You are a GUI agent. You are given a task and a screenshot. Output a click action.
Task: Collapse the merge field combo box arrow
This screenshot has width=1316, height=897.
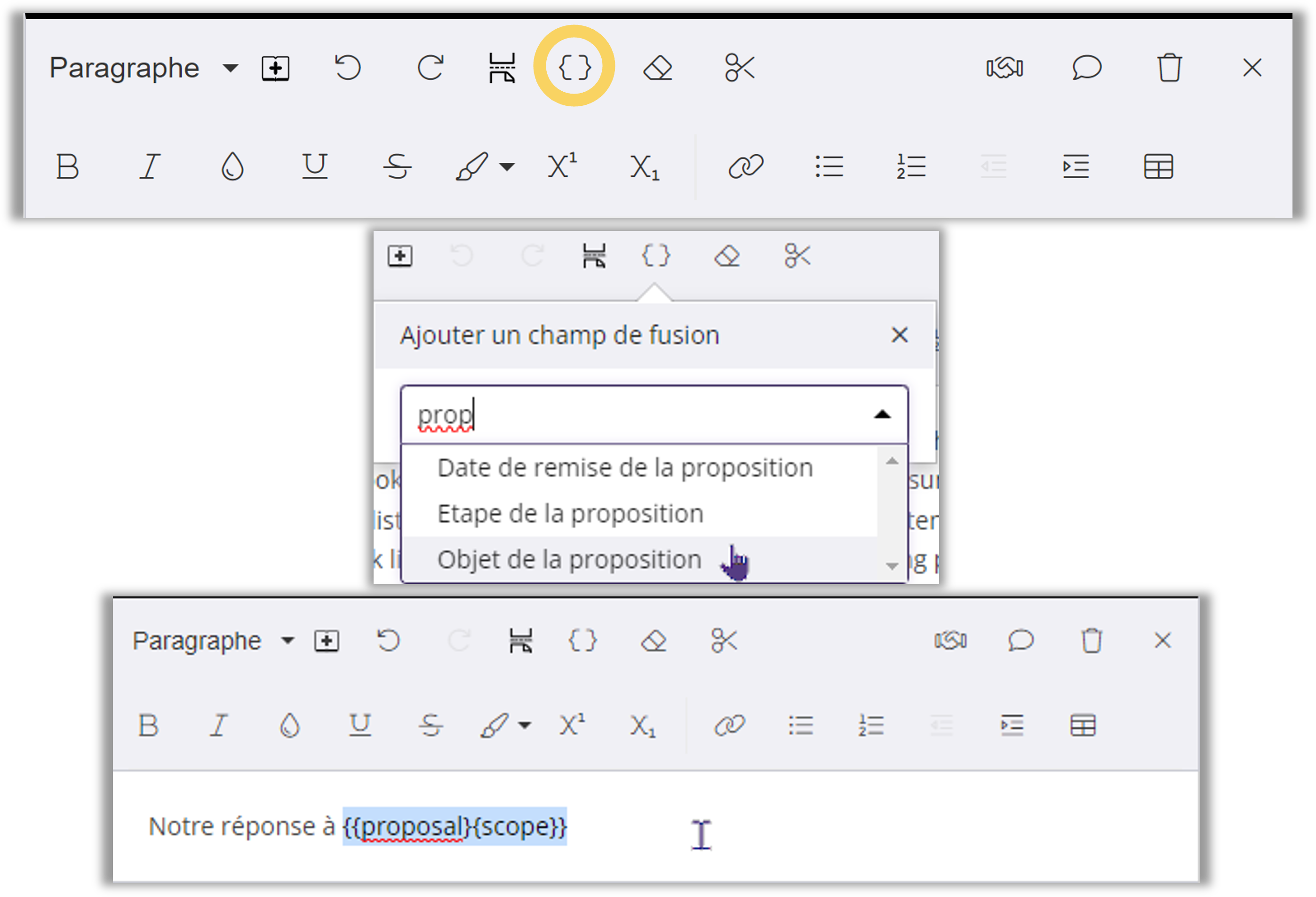(882, 415)
